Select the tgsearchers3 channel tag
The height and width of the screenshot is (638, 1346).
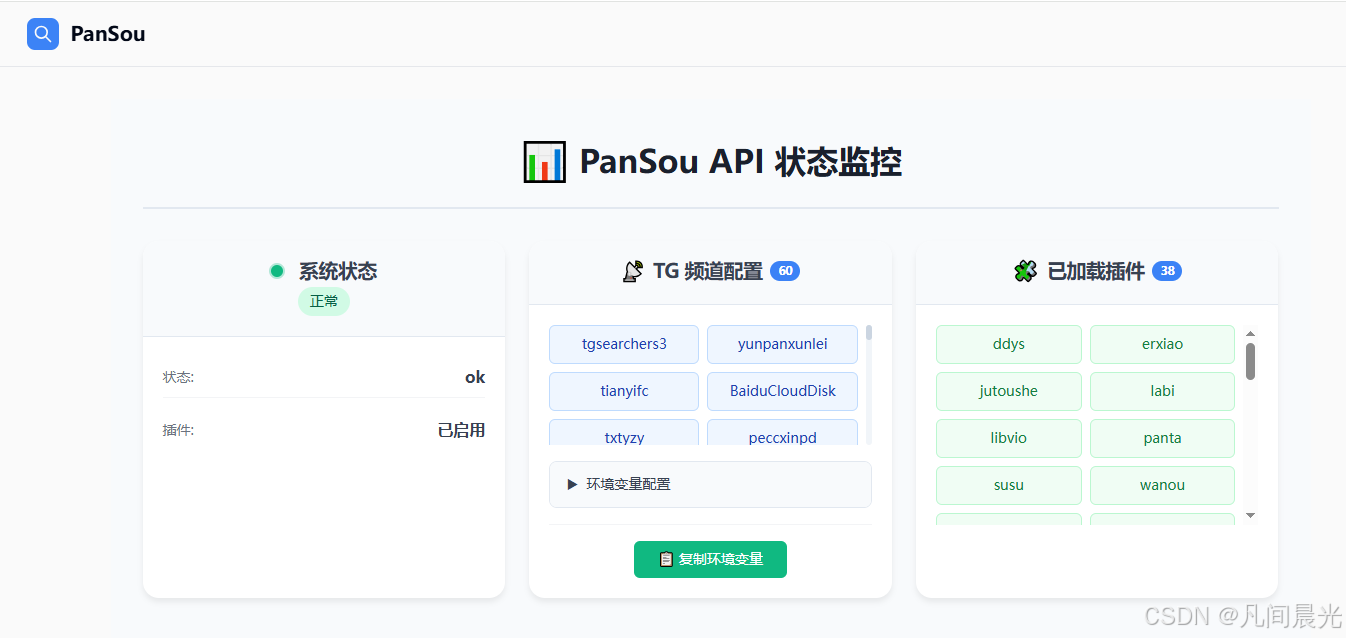(623, 344)
